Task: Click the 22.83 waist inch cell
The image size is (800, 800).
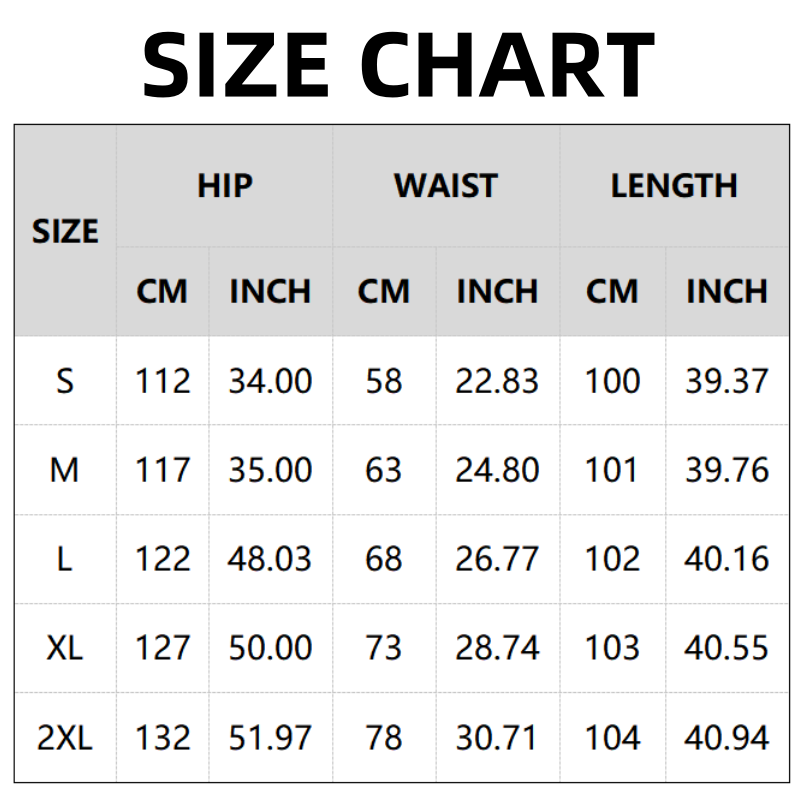Action: [x=497, y=381]
